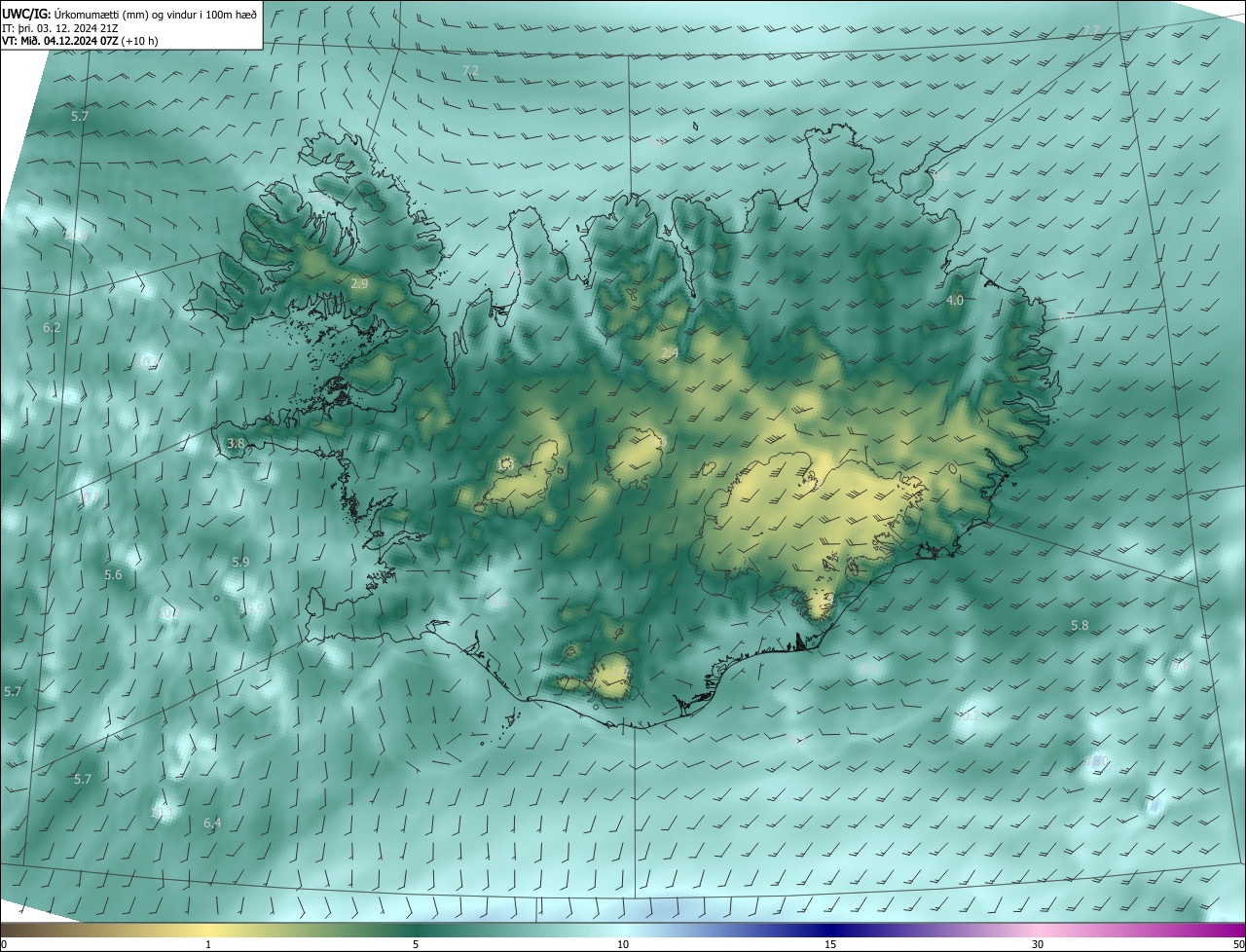Click the 'IT: þri. 03. 12. 2024 21Z' line
Screen dimensions: 1246x952
(60, 27)
